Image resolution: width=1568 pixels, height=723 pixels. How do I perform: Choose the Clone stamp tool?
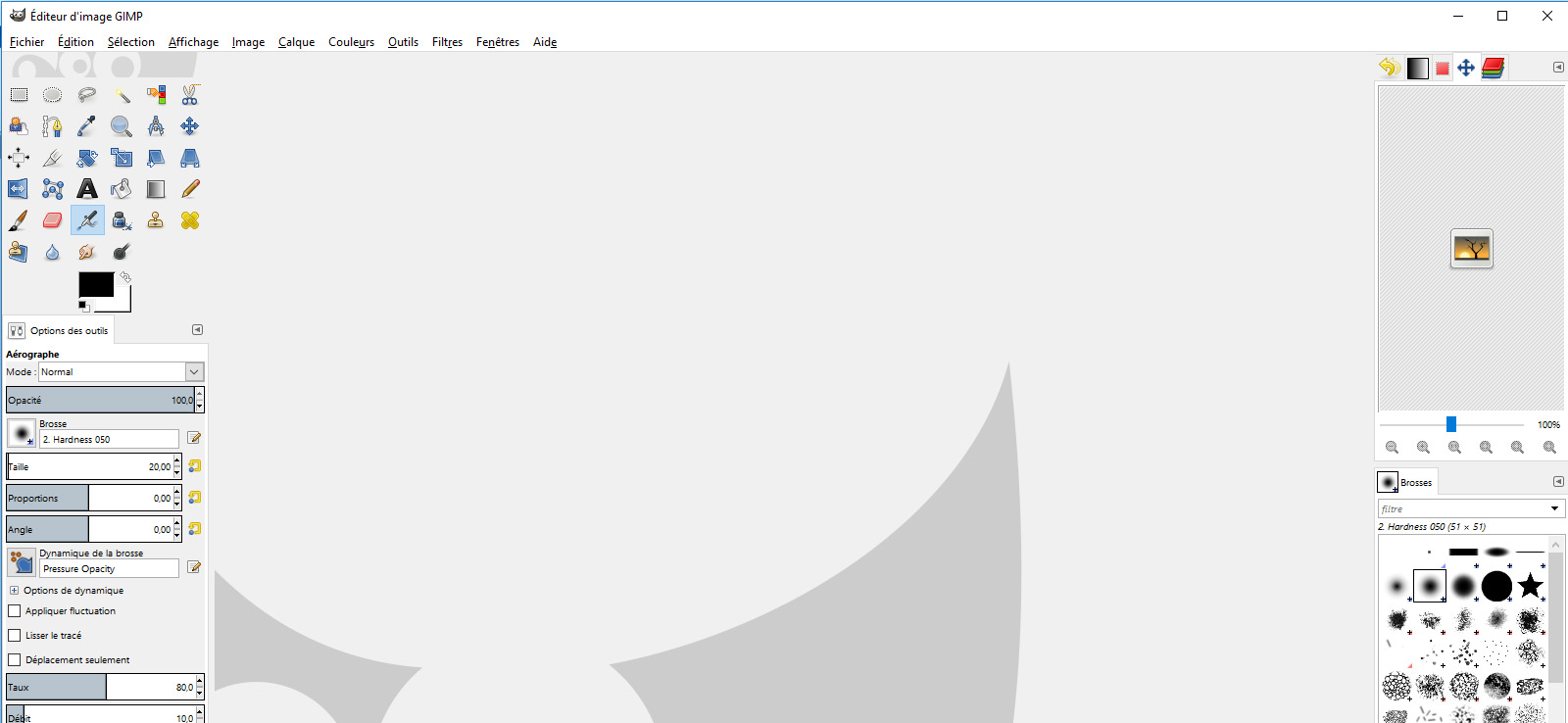pyautogui.click(x=156, y=220)
